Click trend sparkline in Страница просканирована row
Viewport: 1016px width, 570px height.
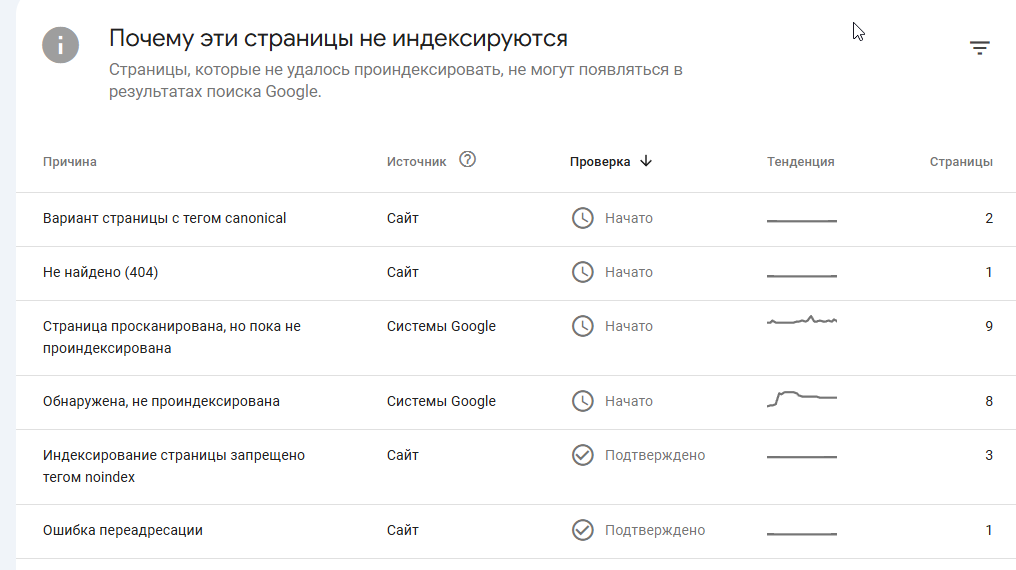pos(801,321)
